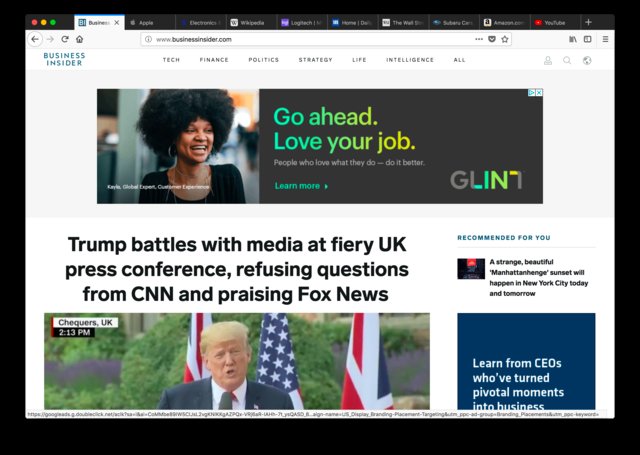Click the browser back arrow button
Viewport: 640px width, 455px height.
tap(36, 39)
